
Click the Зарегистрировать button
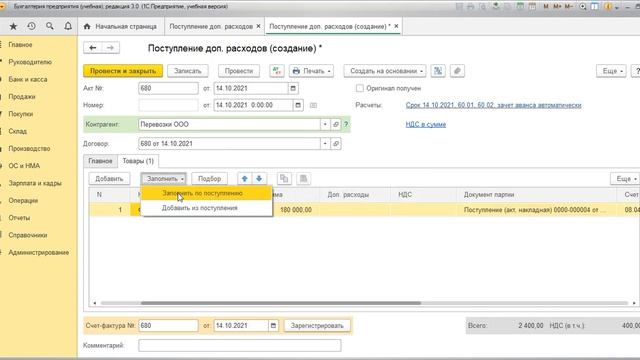click(317, 326)
